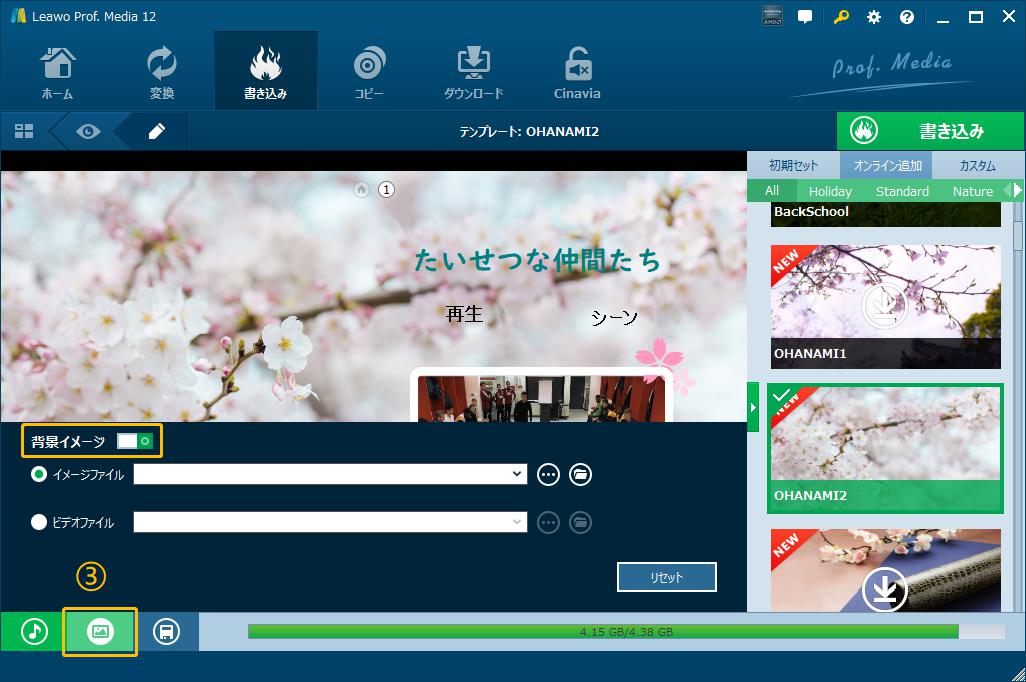Click the menu video thumbnail frame
Viewport: 1026px width, 682px height.
(542, 396)
